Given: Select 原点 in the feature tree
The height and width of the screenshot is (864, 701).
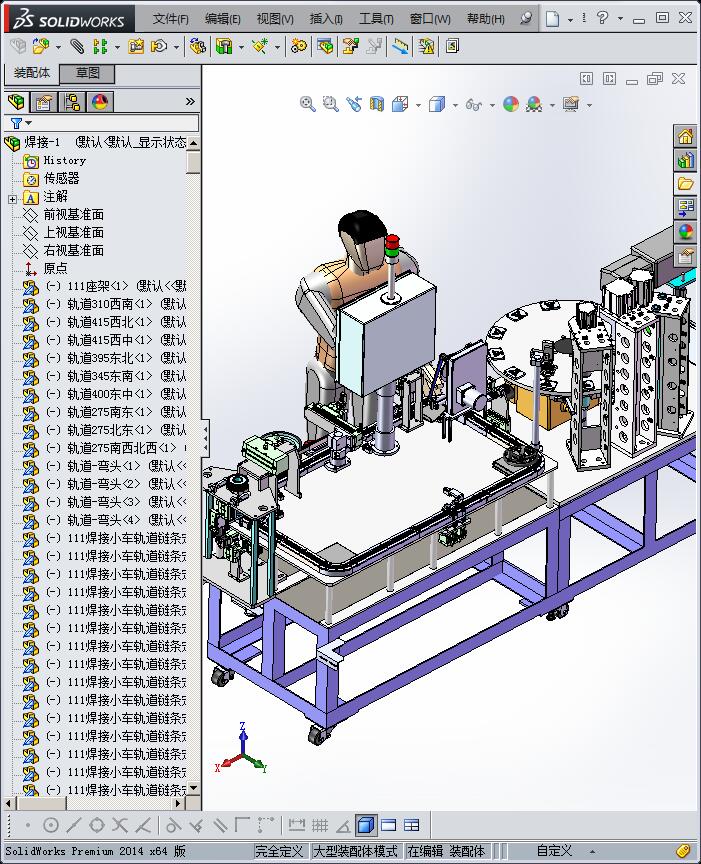Looking at the screenshot, I should pyautogui.click(x=55, y=268).
